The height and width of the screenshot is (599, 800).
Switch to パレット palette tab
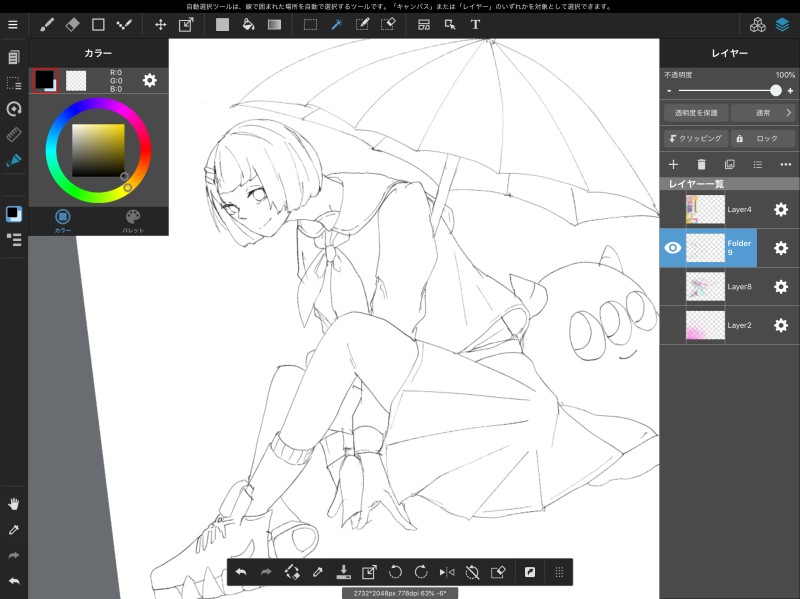pos(133,221)
